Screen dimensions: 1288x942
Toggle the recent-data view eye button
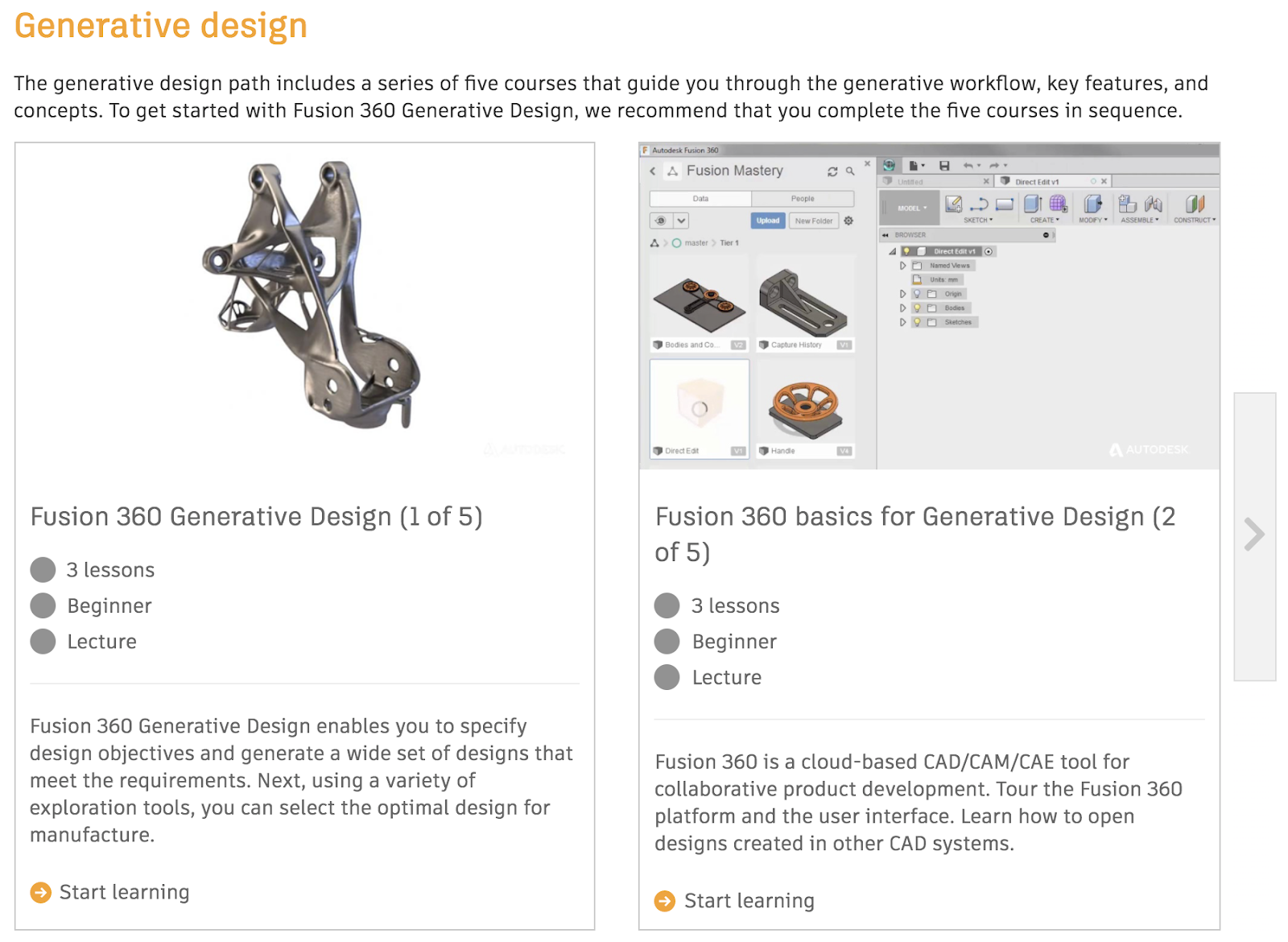(661, 221)
